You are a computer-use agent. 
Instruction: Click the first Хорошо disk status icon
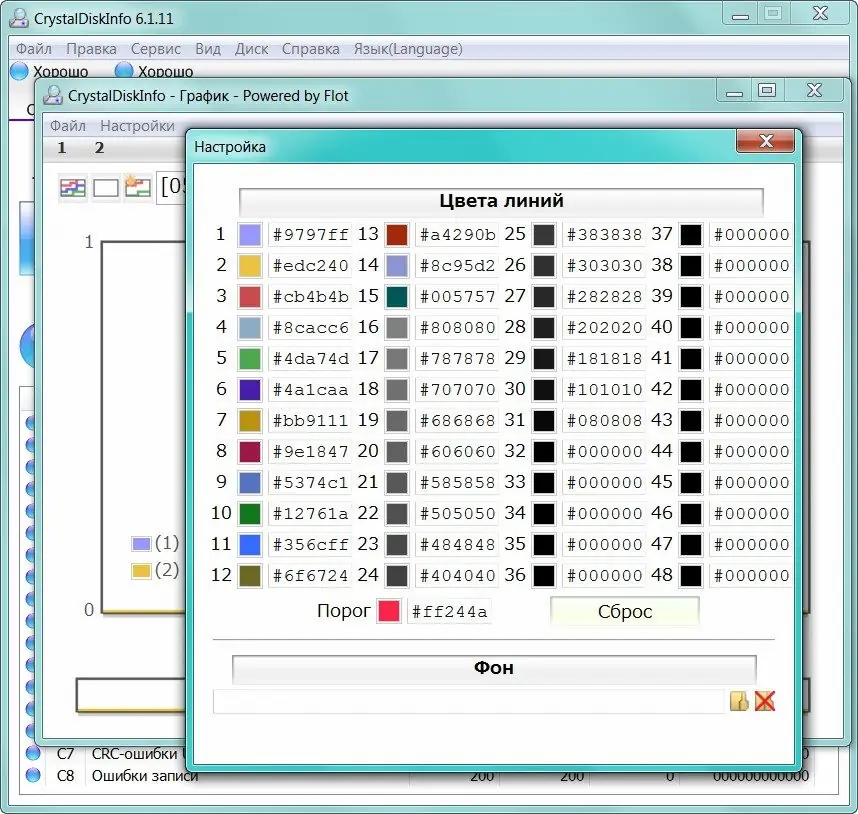pyautogui.click(x=20, y=71)
